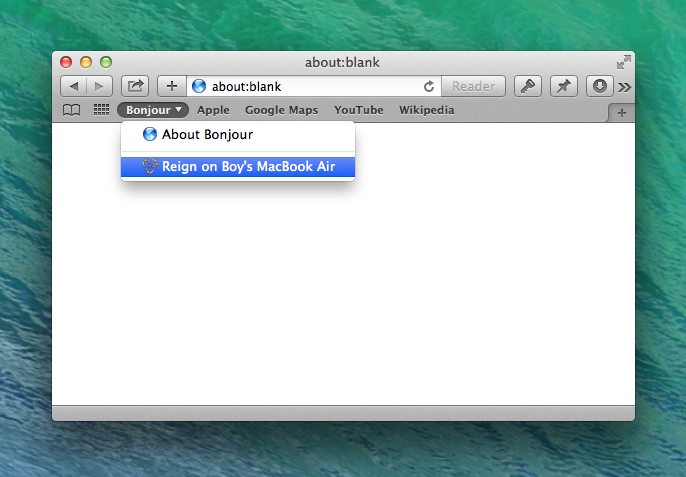Zoom the window with green button

click(106, 62)
